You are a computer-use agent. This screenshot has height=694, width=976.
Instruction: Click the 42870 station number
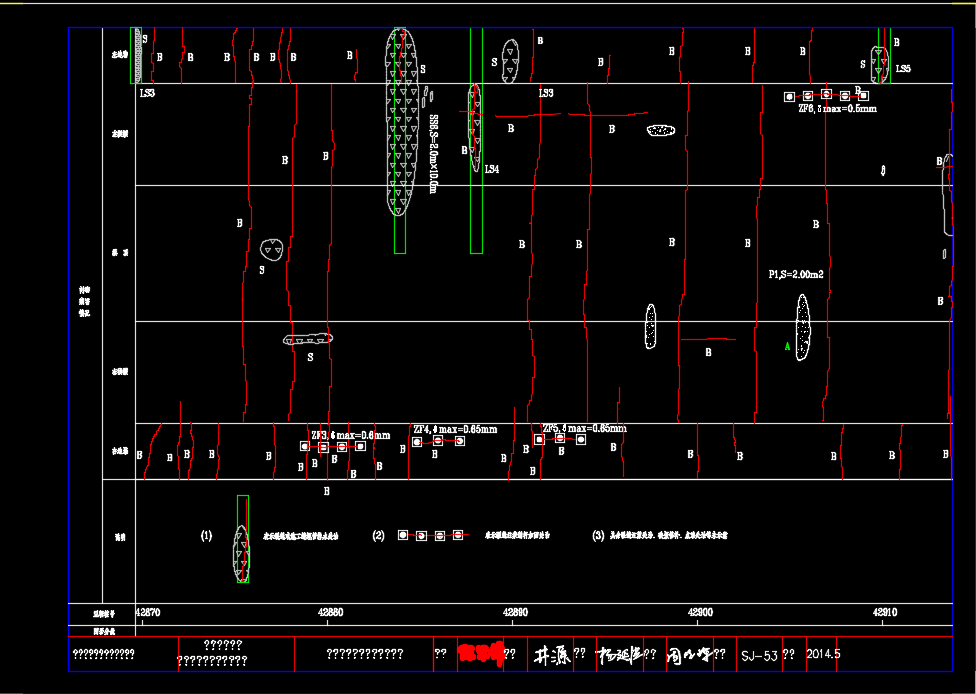click(147, 611)
